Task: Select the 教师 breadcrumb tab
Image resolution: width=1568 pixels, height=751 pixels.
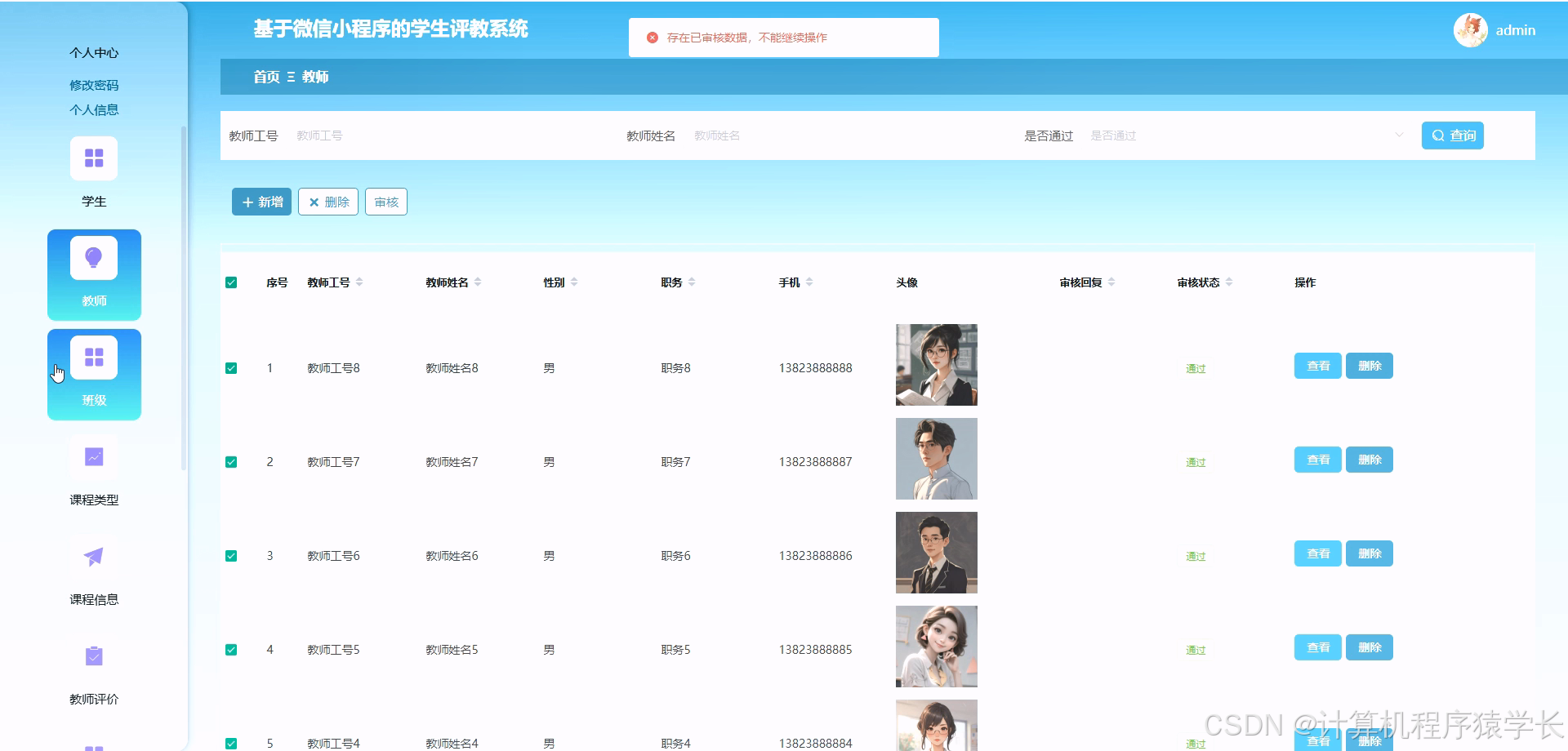Action: (315, 77)
